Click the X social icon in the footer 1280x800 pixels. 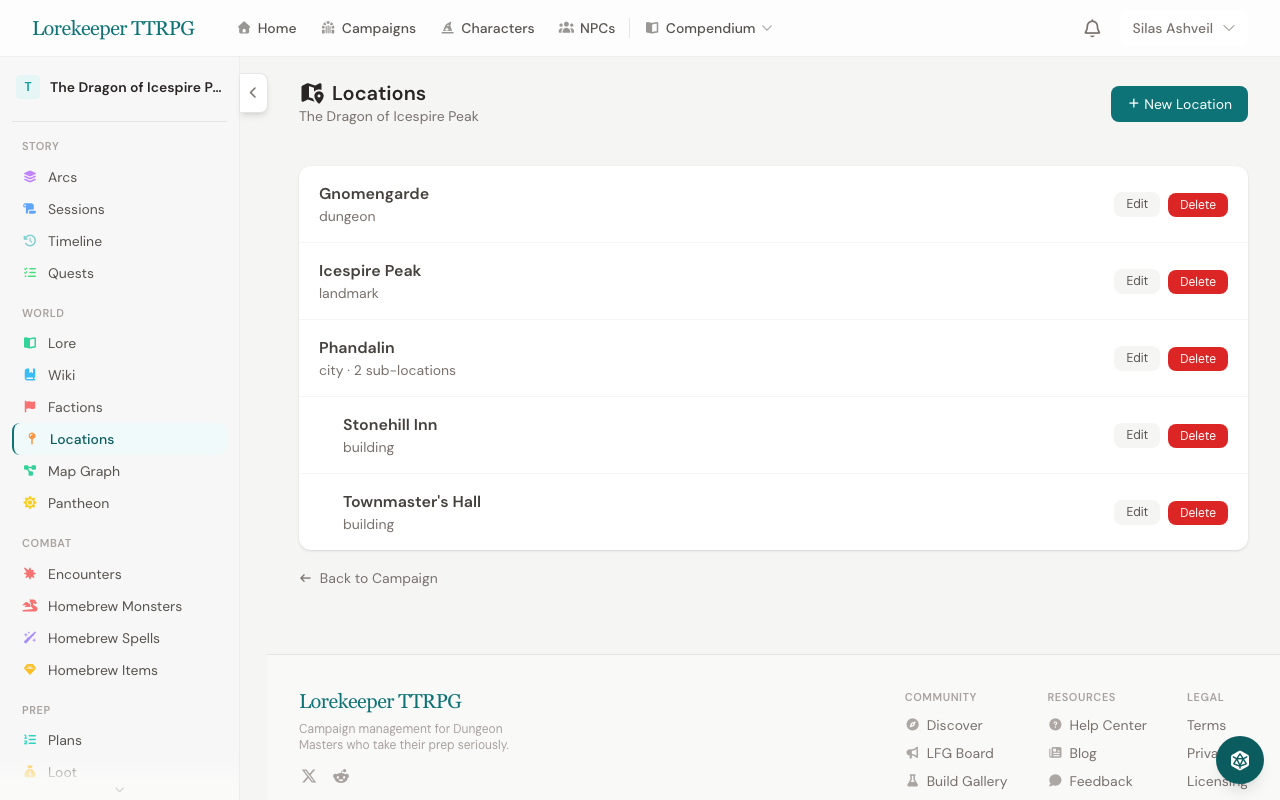(308, 775)
